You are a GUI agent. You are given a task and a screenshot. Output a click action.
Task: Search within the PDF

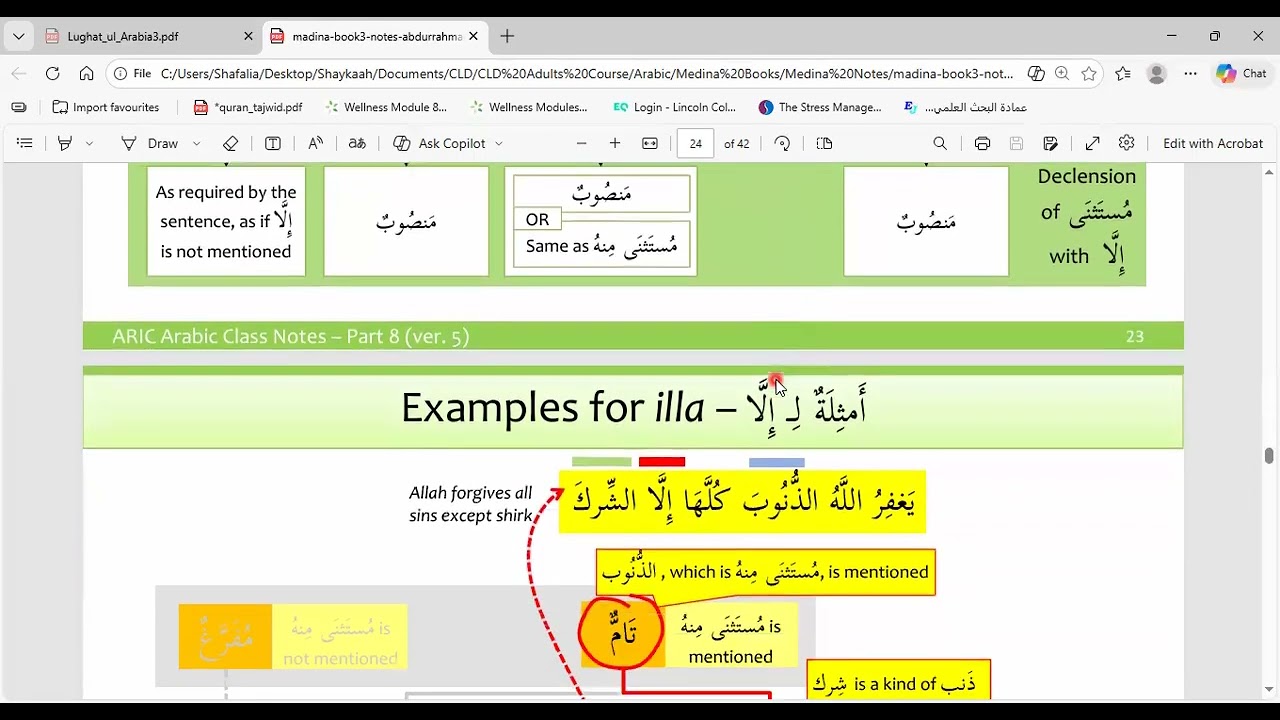coord(940,143)
